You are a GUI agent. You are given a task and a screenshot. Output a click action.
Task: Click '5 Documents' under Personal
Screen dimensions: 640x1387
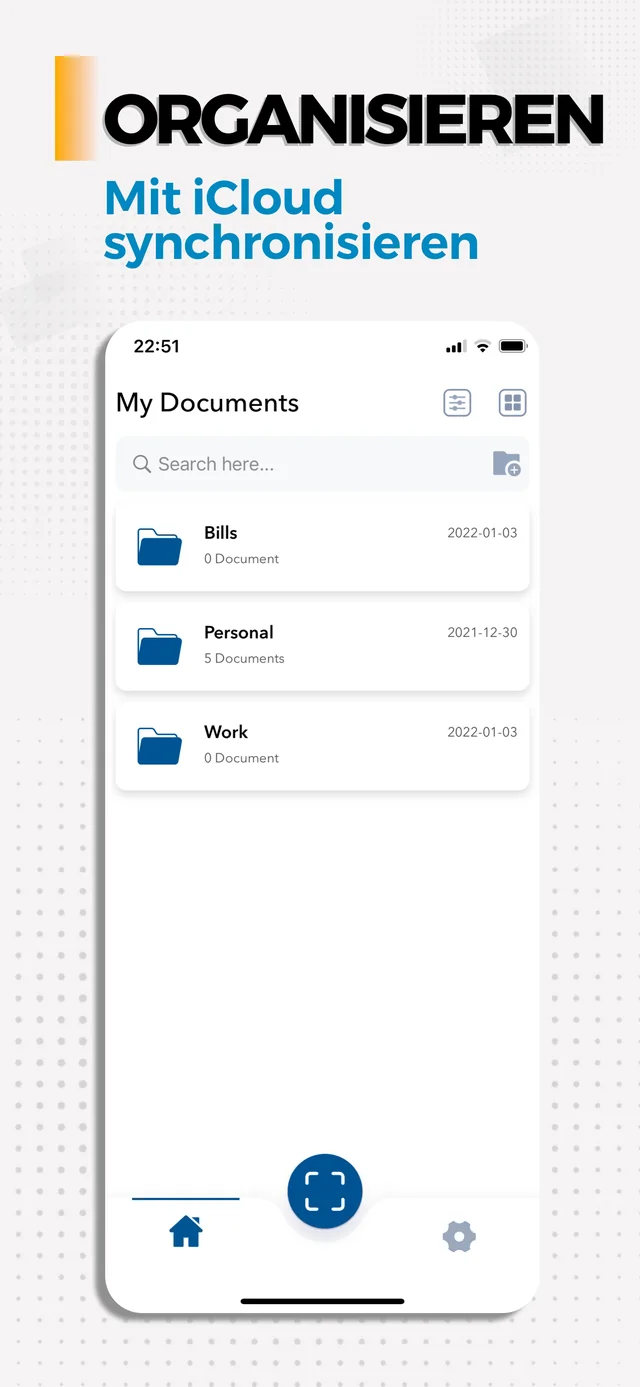tap(244, 658)
